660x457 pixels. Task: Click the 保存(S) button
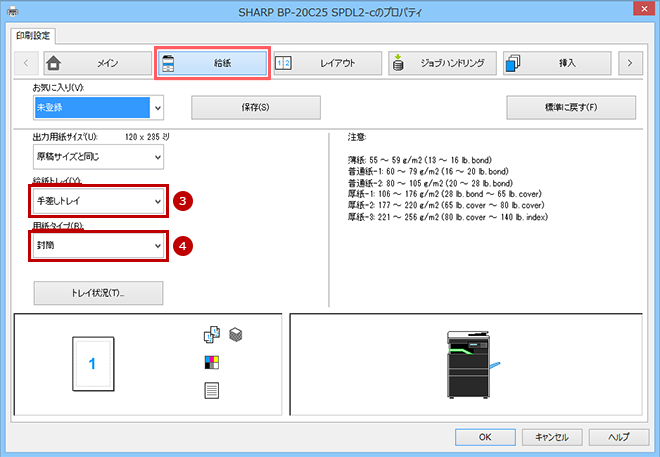[x=256, y=108]
